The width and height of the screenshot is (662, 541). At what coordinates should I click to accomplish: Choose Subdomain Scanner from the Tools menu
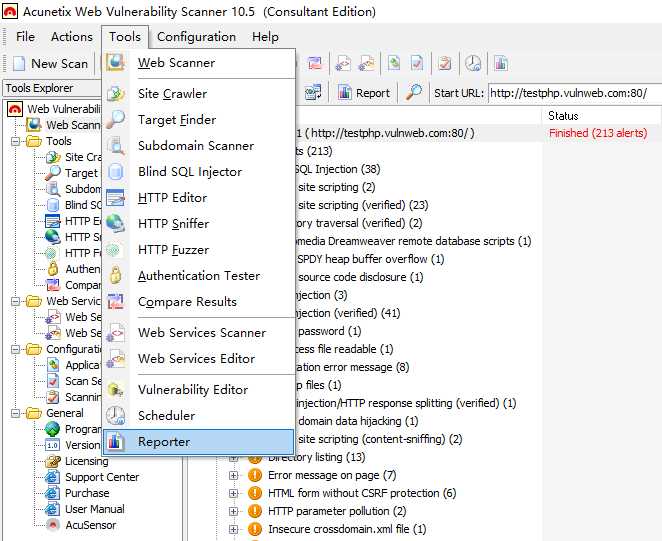198,146
